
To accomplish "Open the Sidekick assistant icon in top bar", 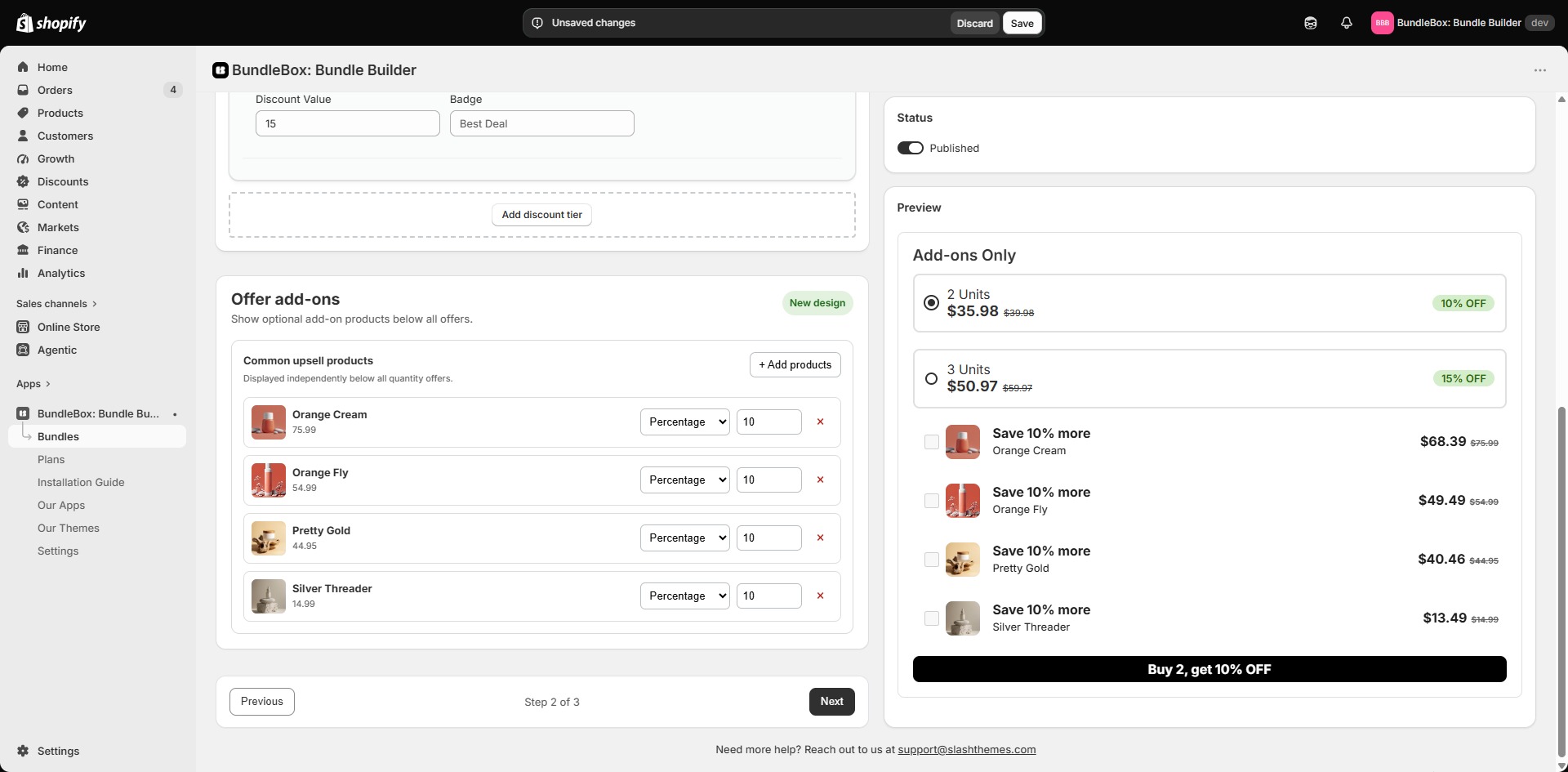I will point(1311,23).
